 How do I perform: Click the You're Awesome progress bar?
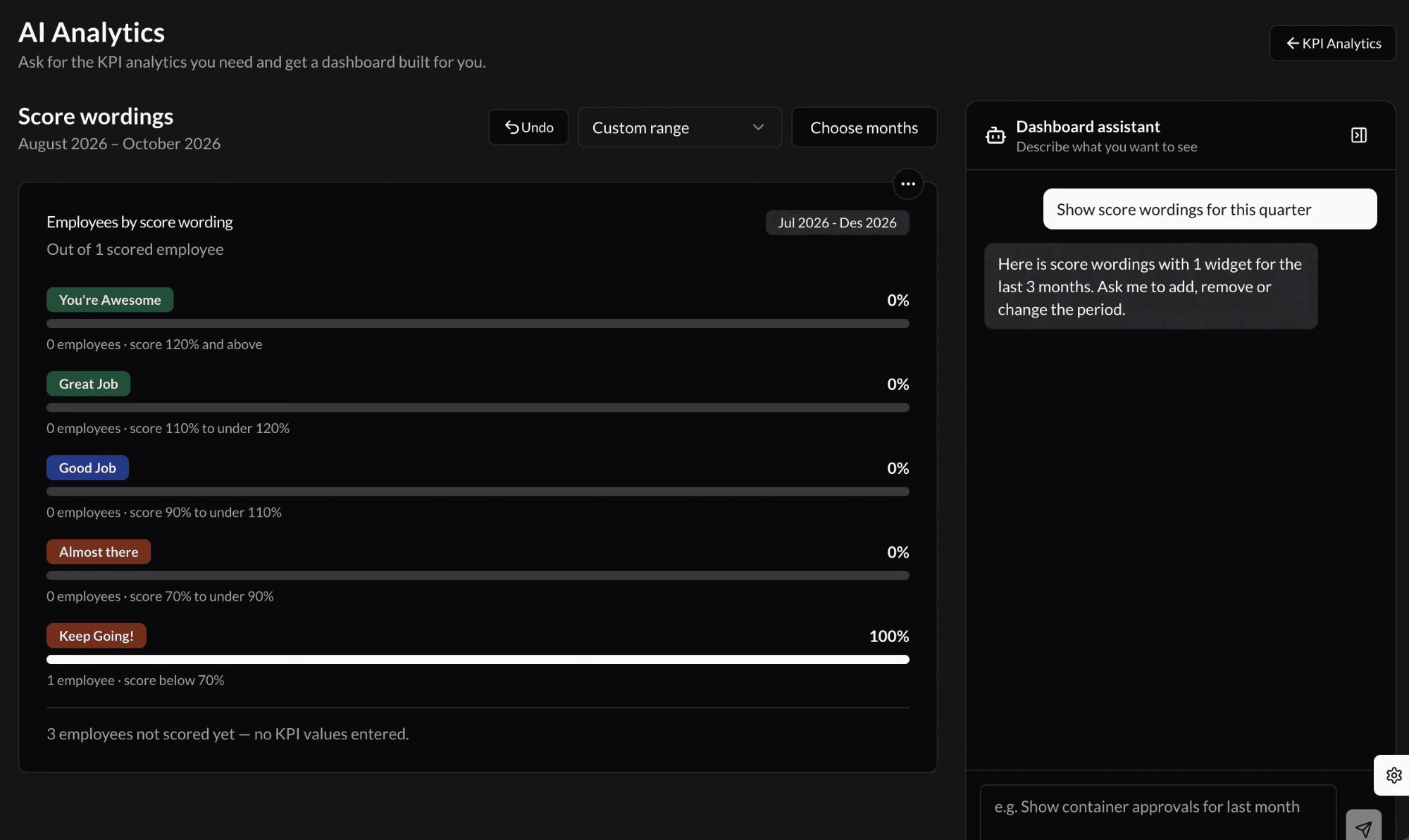tap(478, 324)
